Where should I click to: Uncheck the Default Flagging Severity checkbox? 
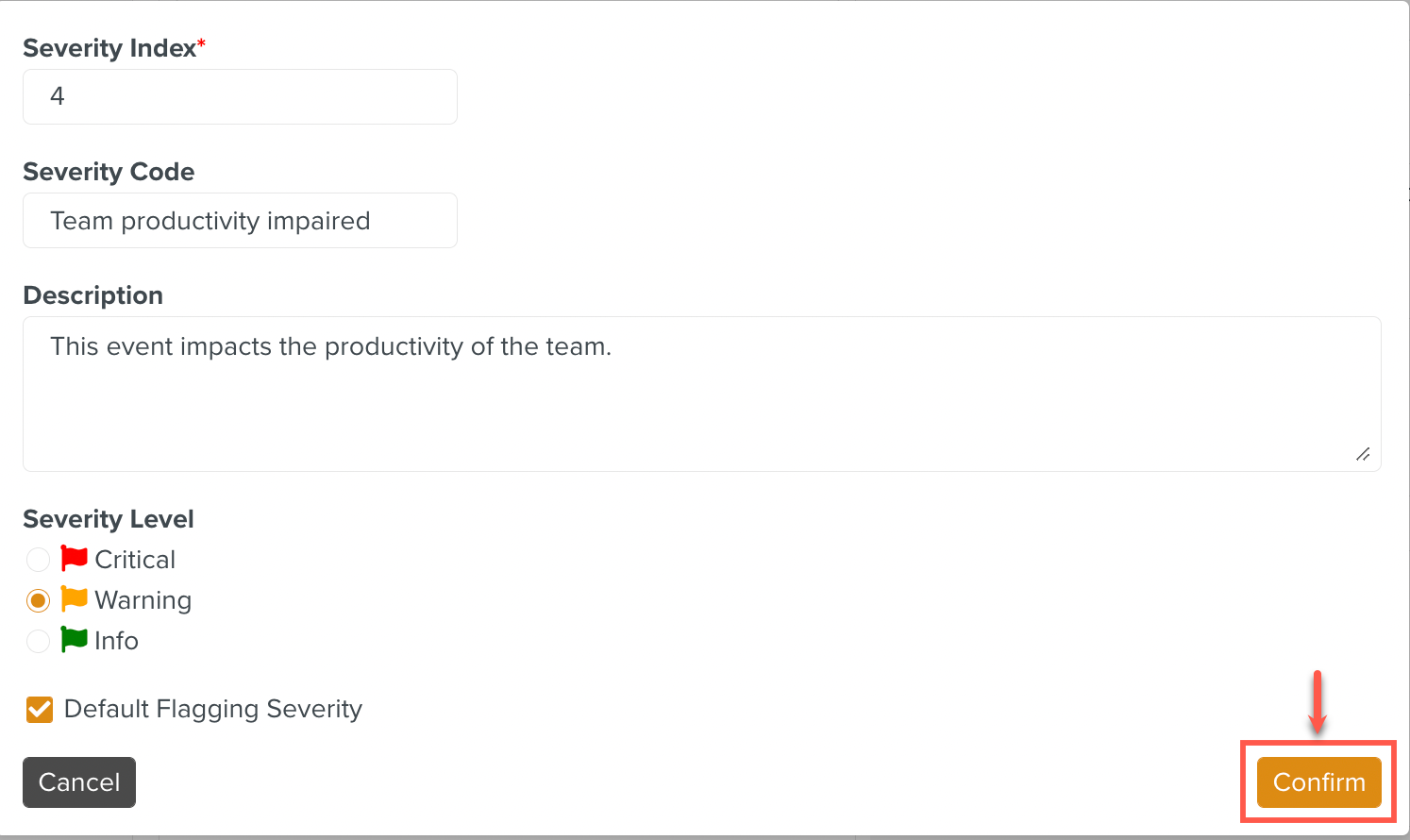click(x=40, y=709)
